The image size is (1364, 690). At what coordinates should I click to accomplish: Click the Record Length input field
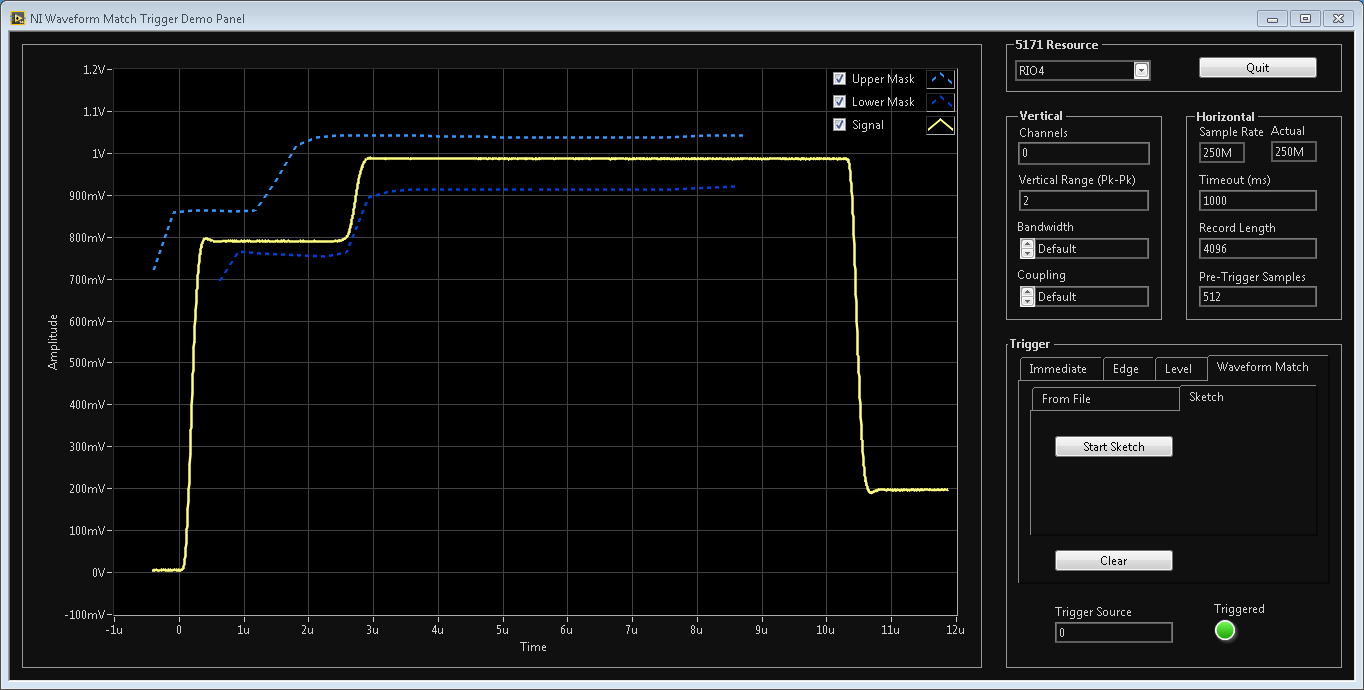(1257, 248)
